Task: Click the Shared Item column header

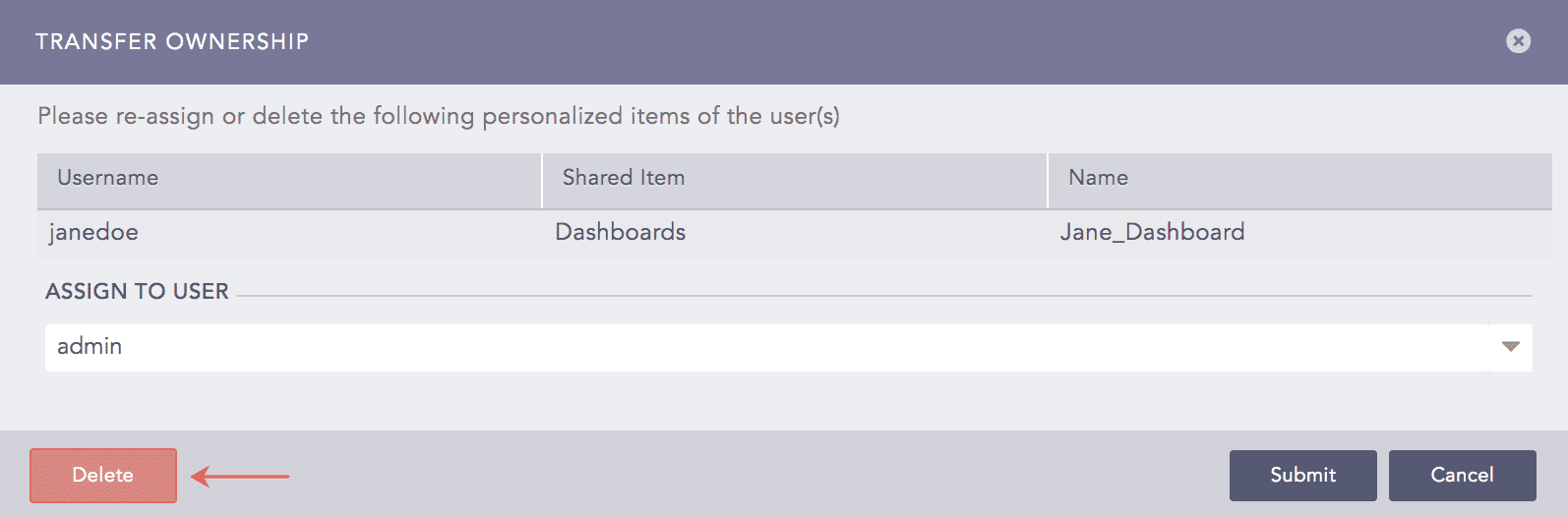Action: coord(624,178)
